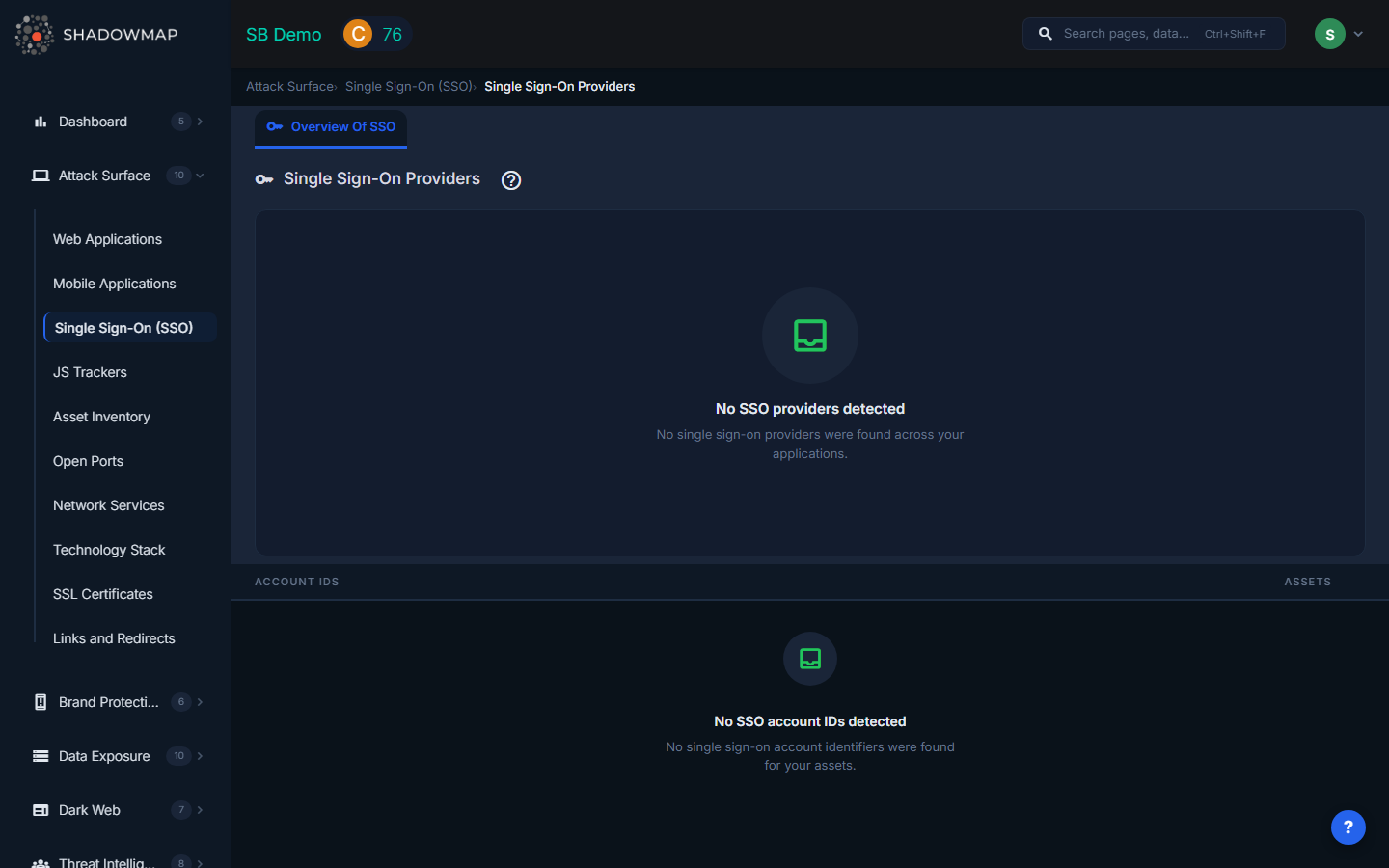Click the Dark Web sidebar icon
Viewport: 1389px width, 868px height.
pyautogui.click(x=41, y=810)
